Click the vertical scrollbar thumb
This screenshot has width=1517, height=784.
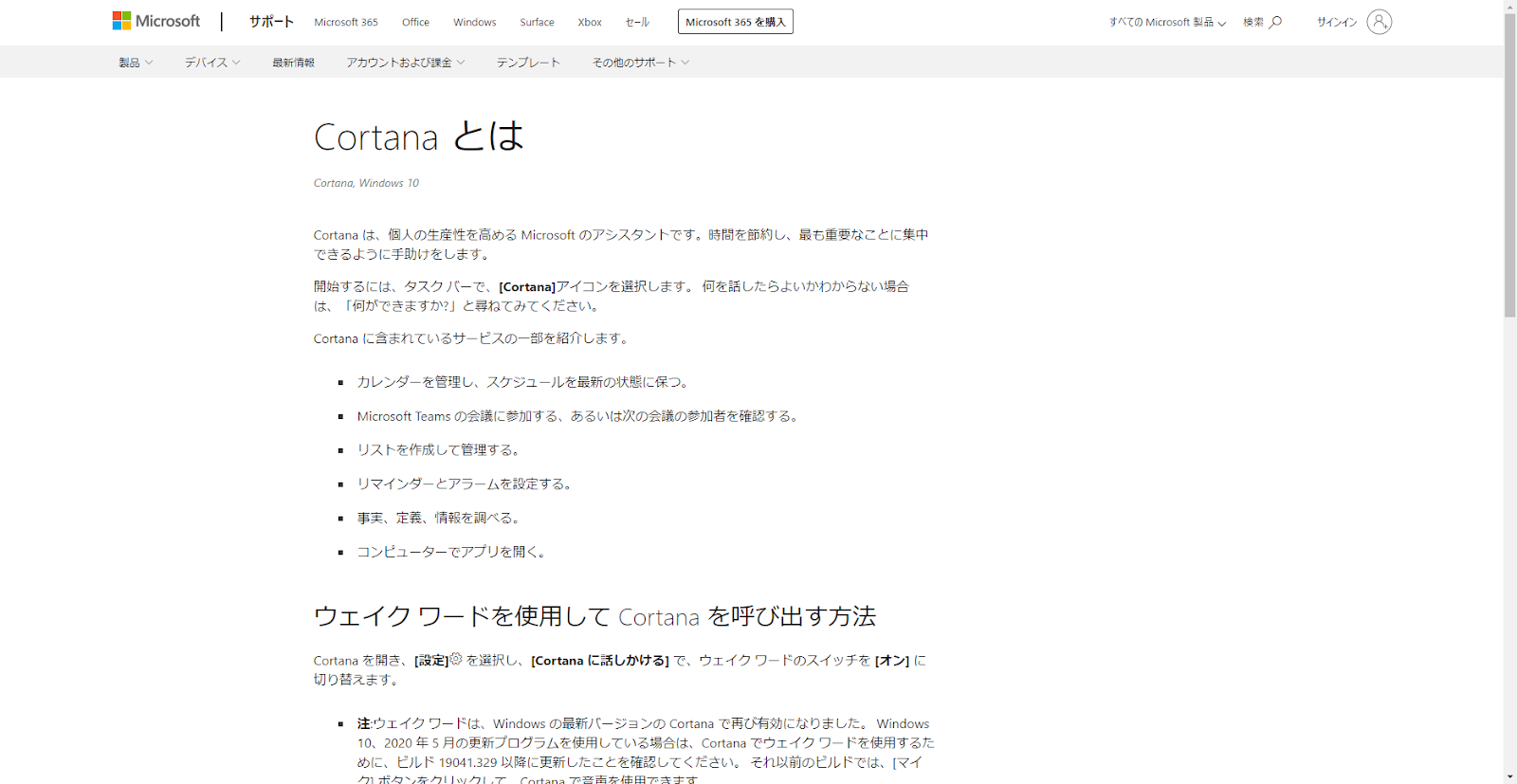1509,166
